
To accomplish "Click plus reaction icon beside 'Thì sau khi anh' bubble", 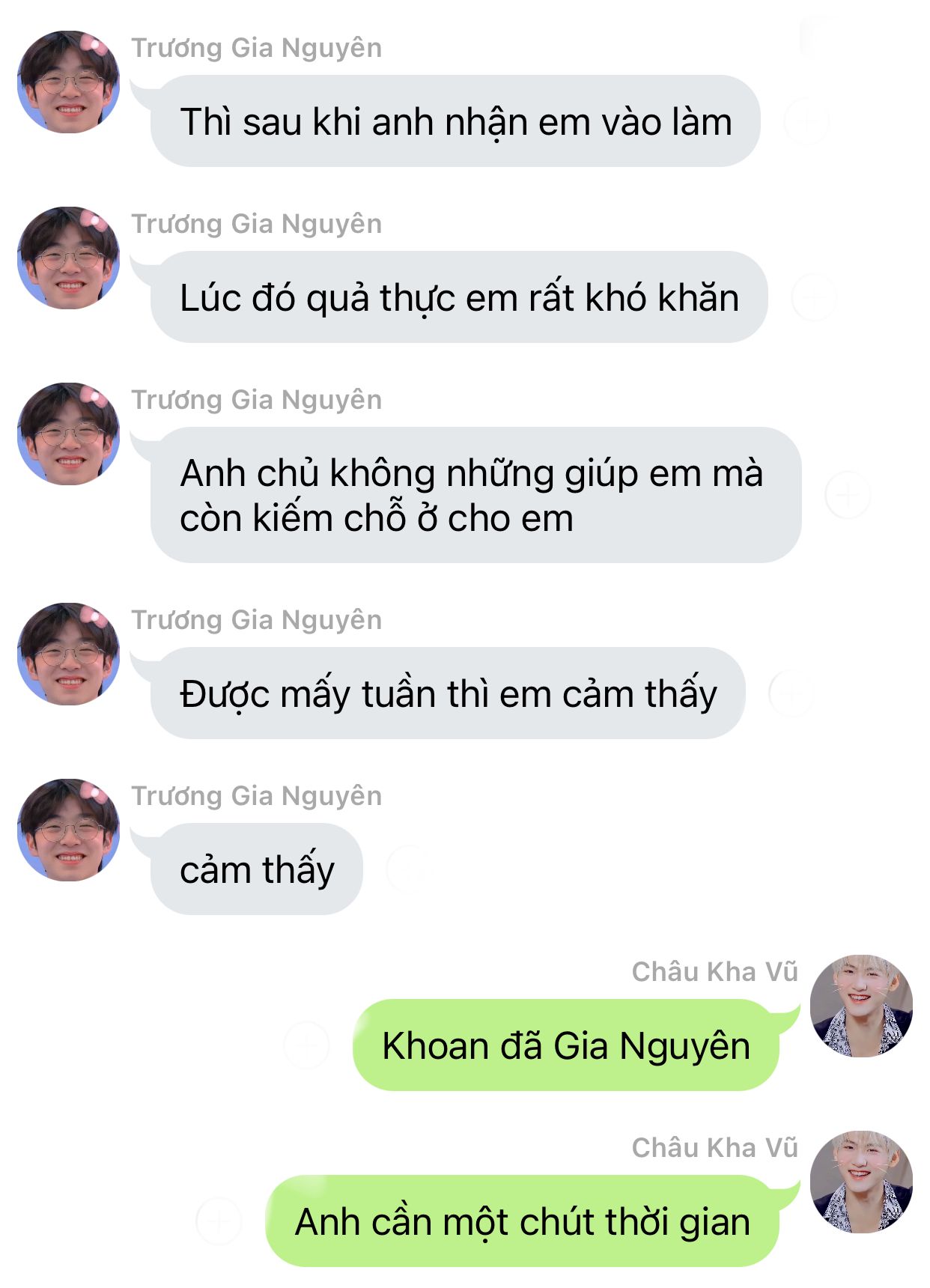I will [x=806, y=121].
